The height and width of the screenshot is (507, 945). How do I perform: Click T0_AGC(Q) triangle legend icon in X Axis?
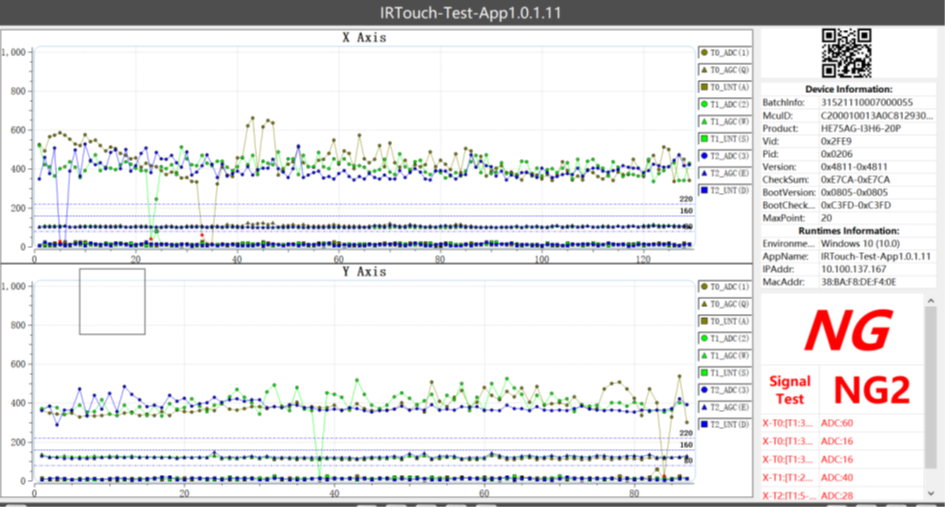pos(705,69)
